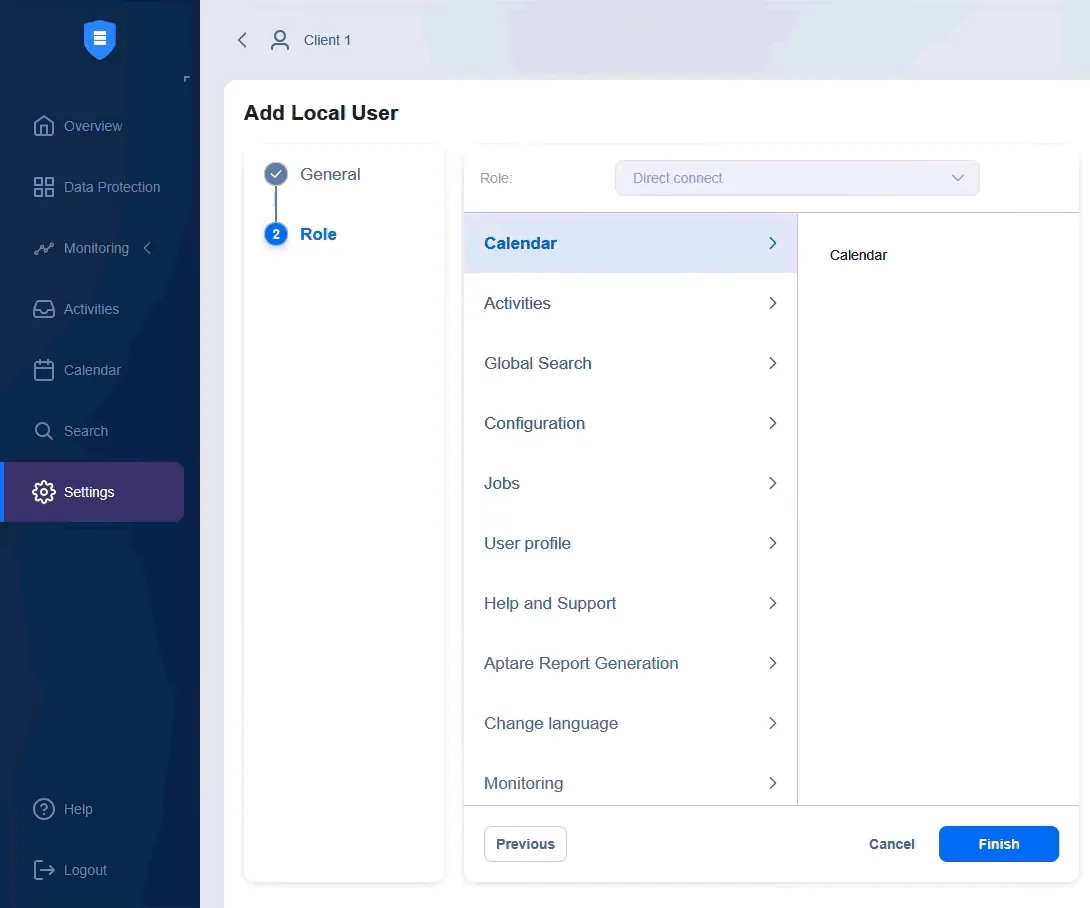Click the Role: field label

[496, 178]
